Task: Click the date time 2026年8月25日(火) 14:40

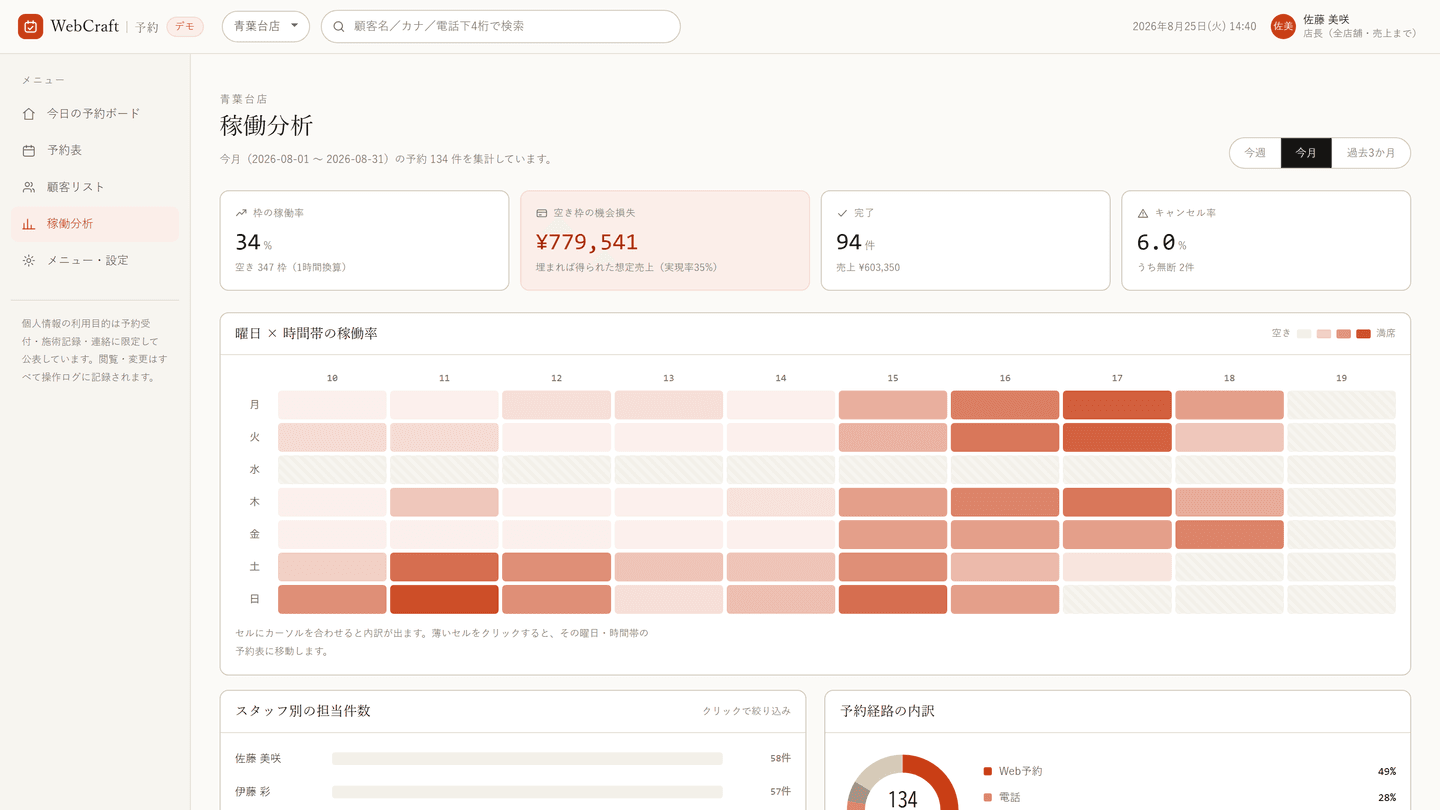Action: pyautogui.click(x=1194, y=27)
